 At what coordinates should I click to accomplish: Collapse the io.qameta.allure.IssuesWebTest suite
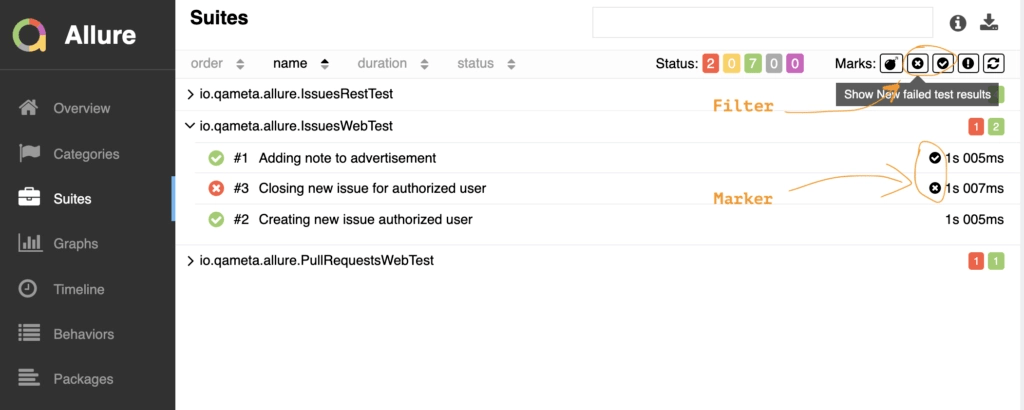pyautogui.click(x=191, y=126)
